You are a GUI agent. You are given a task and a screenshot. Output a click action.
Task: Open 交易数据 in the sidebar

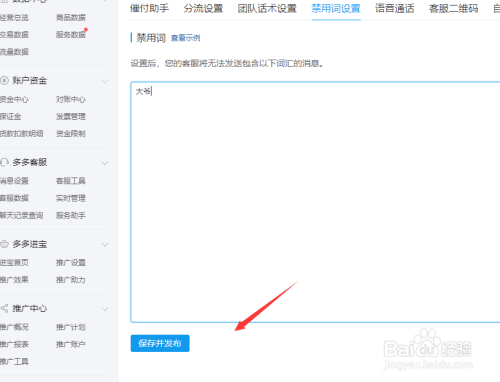pos(14,34)
